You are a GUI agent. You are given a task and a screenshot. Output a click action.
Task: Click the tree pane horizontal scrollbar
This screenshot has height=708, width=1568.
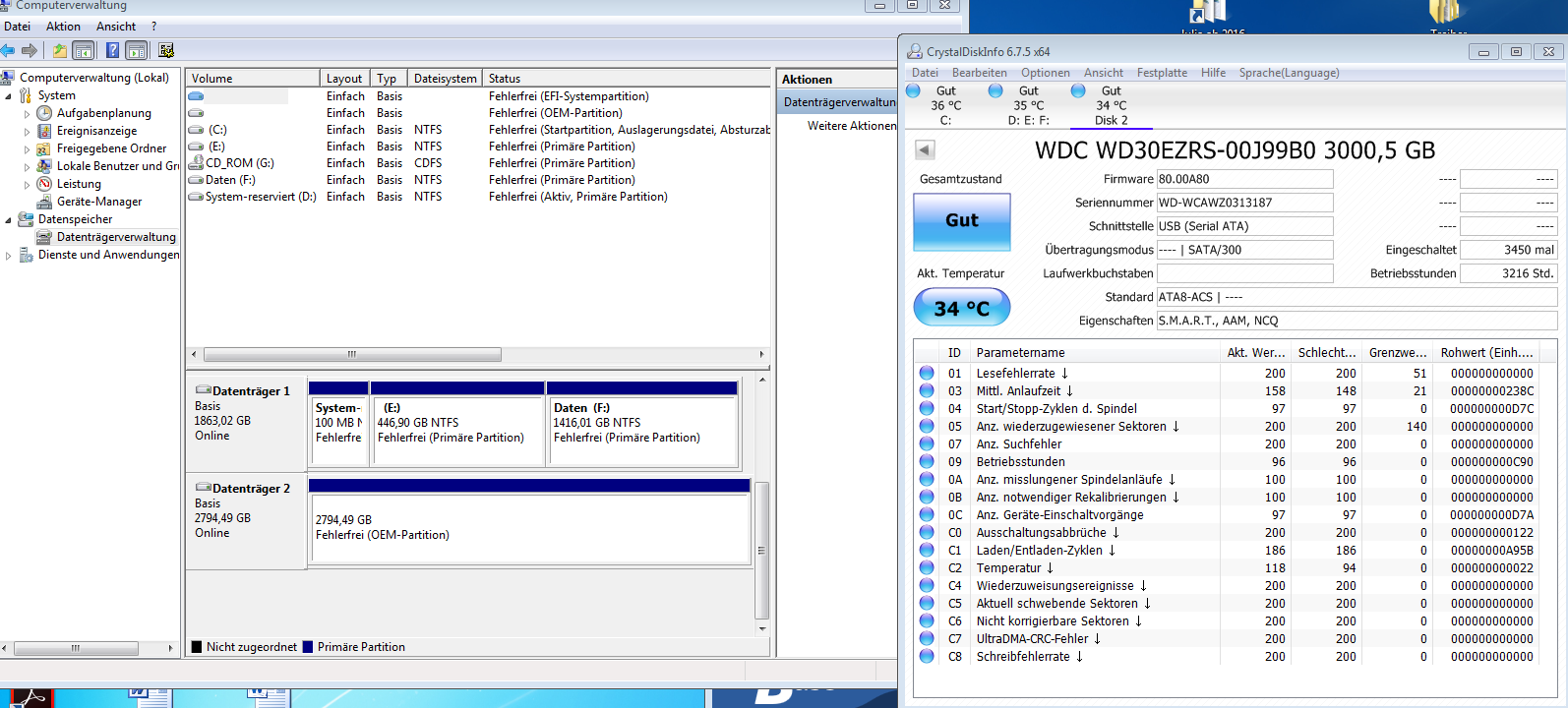pos(76,648)
